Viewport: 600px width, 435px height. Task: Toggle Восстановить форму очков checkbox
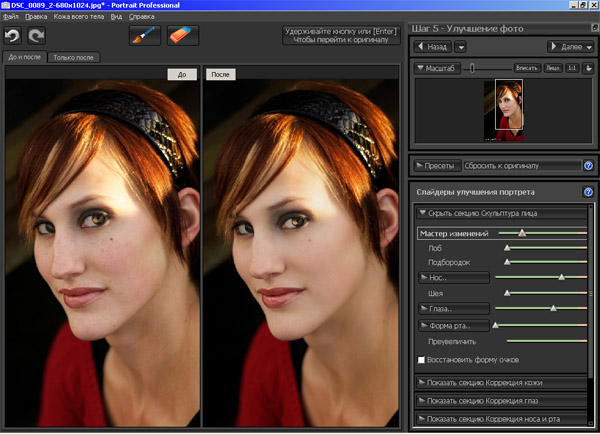click(x=422, y=359)
